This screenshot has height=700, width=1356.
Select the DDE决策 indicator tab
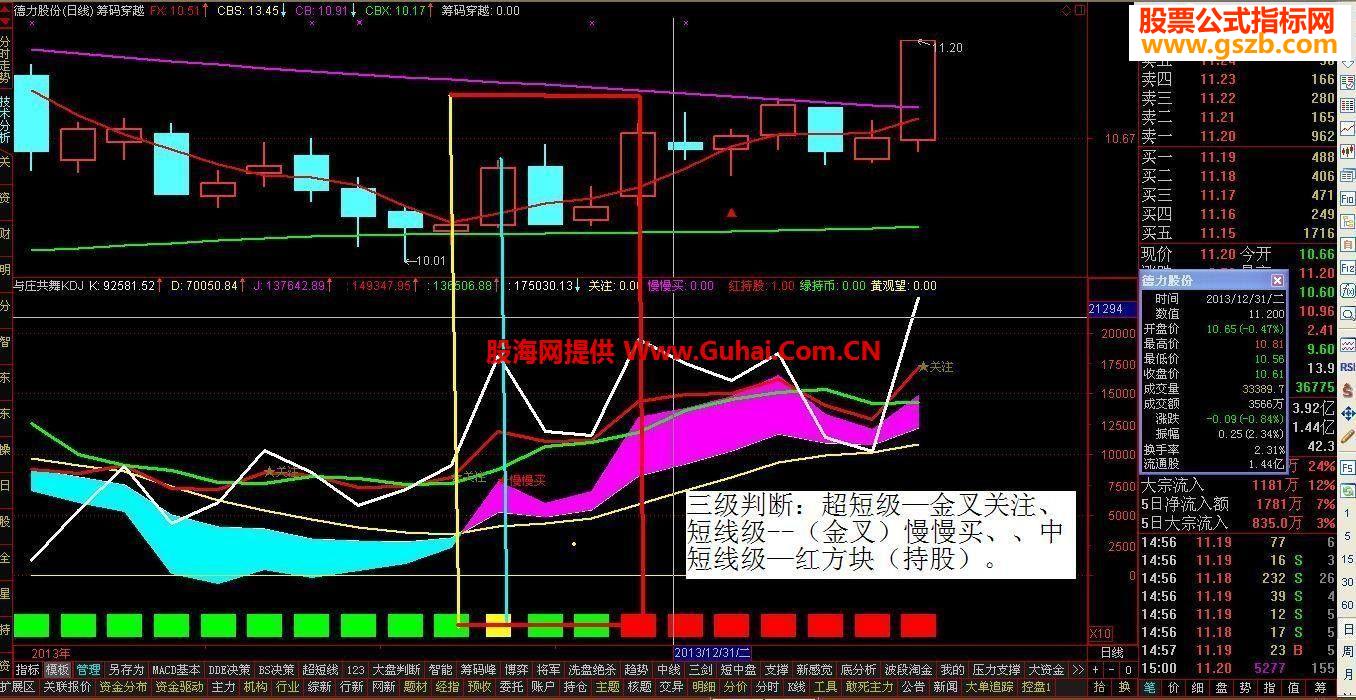pos(229,670)
